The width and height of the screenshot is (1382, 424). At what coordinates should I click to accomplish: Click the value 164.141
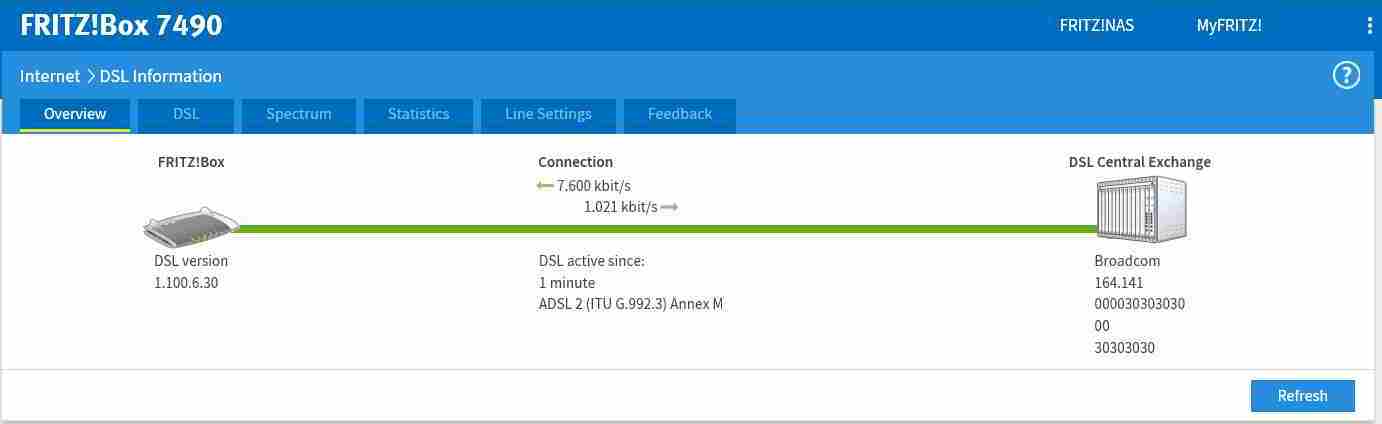coord(1119,283)
